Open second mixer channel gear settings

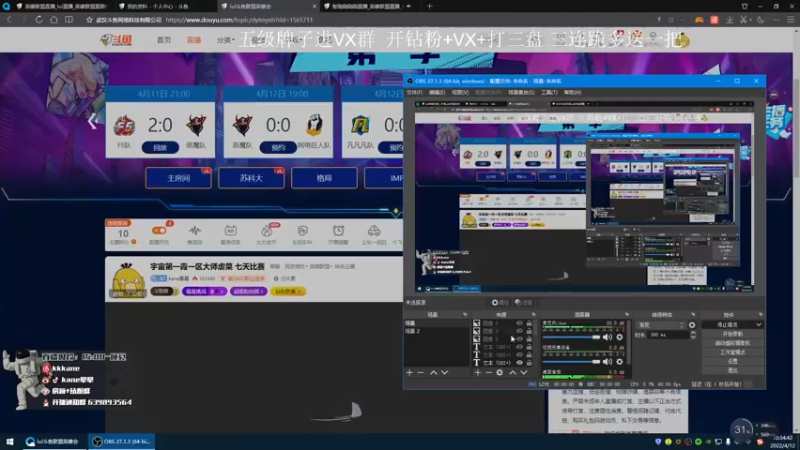619,361
